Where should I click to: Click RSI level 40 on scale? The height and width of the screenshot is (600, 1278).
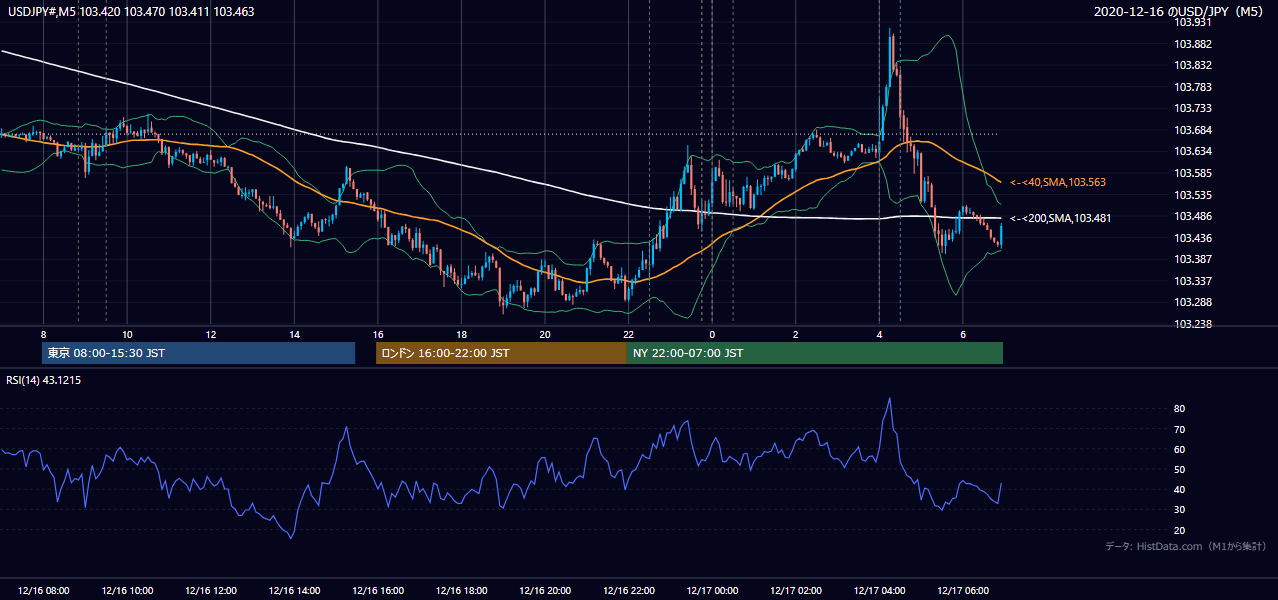1180,489
